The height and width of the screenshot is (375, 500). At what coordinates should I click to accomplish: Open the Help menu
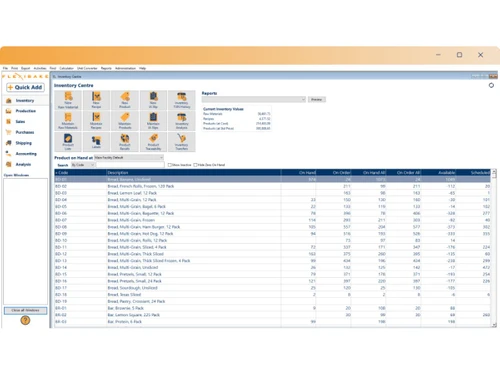[143, 68]
